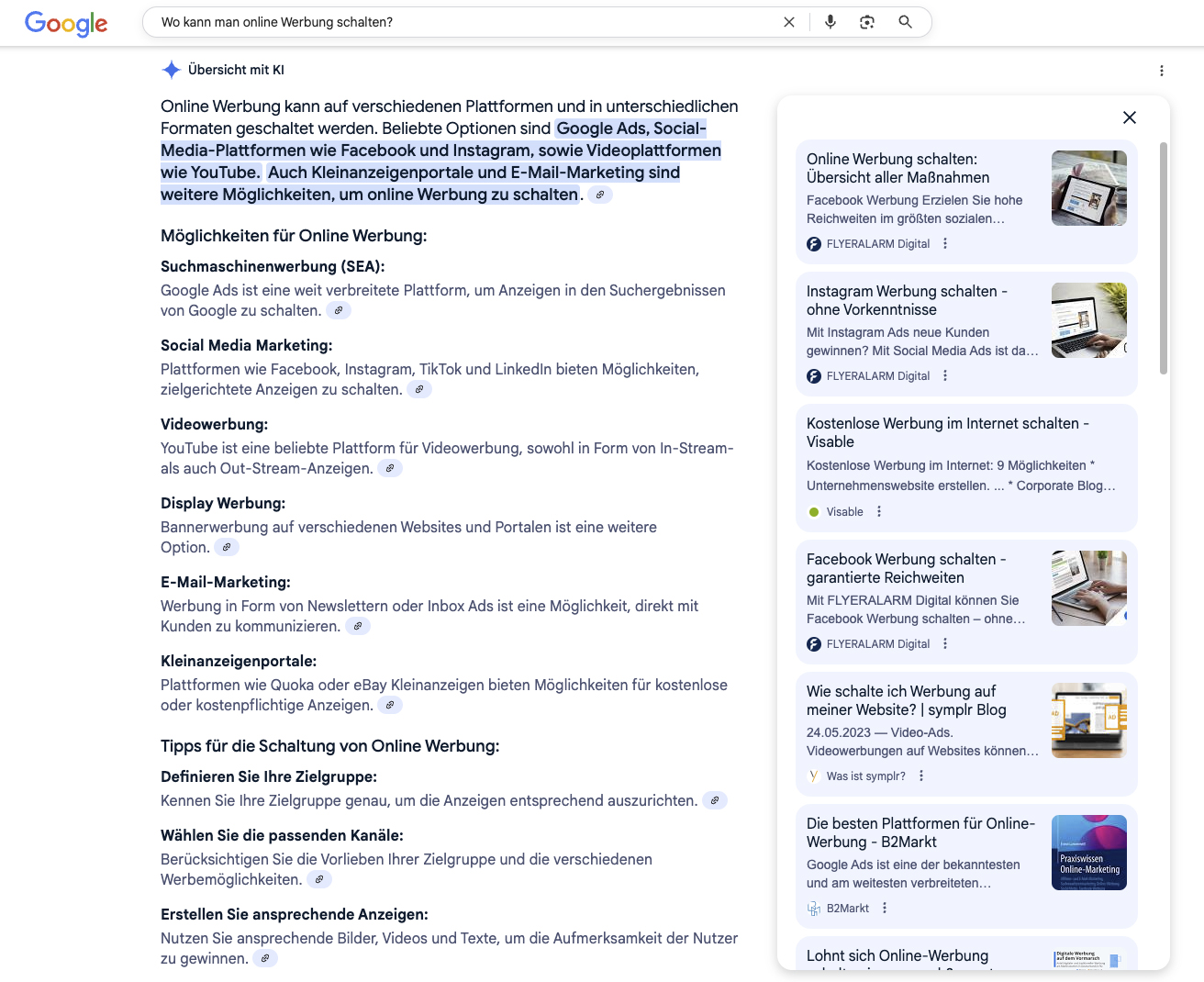Open three-dot menu on the Instagram Werbung card
The height and width of the screenshot is (982, 1204).
coord(945,376)
